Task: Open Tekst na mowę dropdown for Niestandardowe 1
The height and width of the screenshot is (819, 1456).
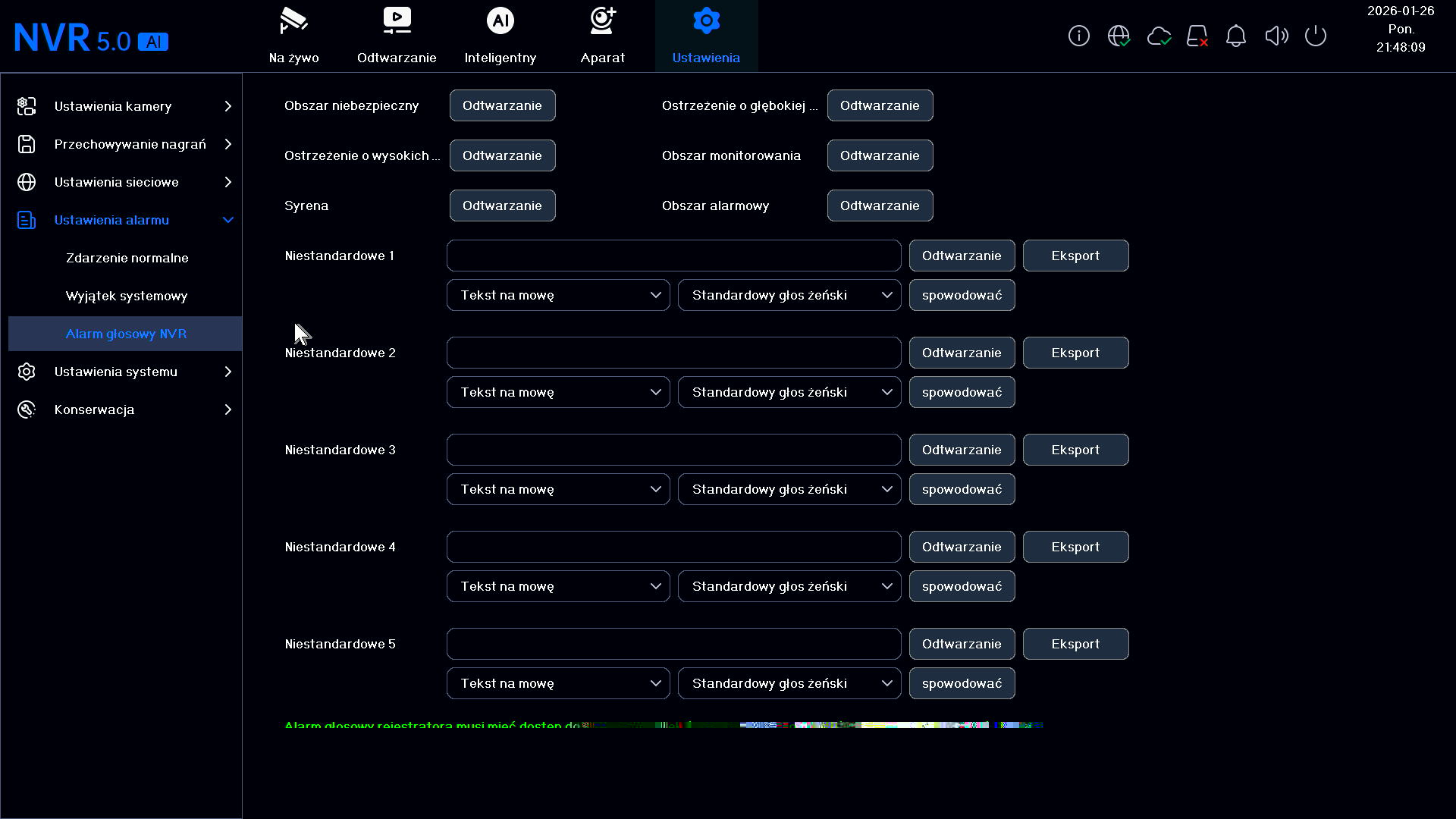Action: [558, 295]
